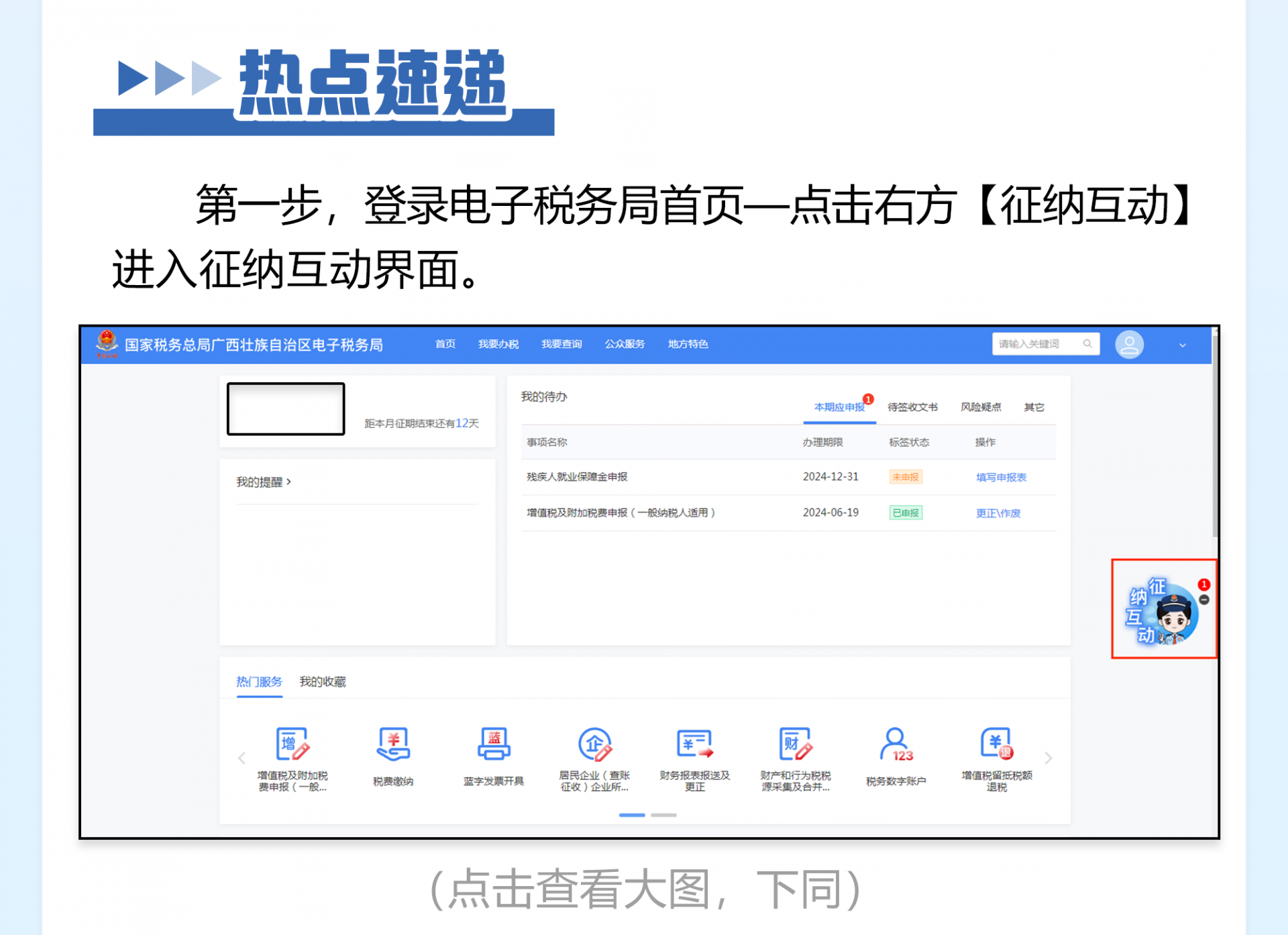1288x935 pixels.
Task: Open the 居民企业(查账征收) service icon
Action: point(594,745)
